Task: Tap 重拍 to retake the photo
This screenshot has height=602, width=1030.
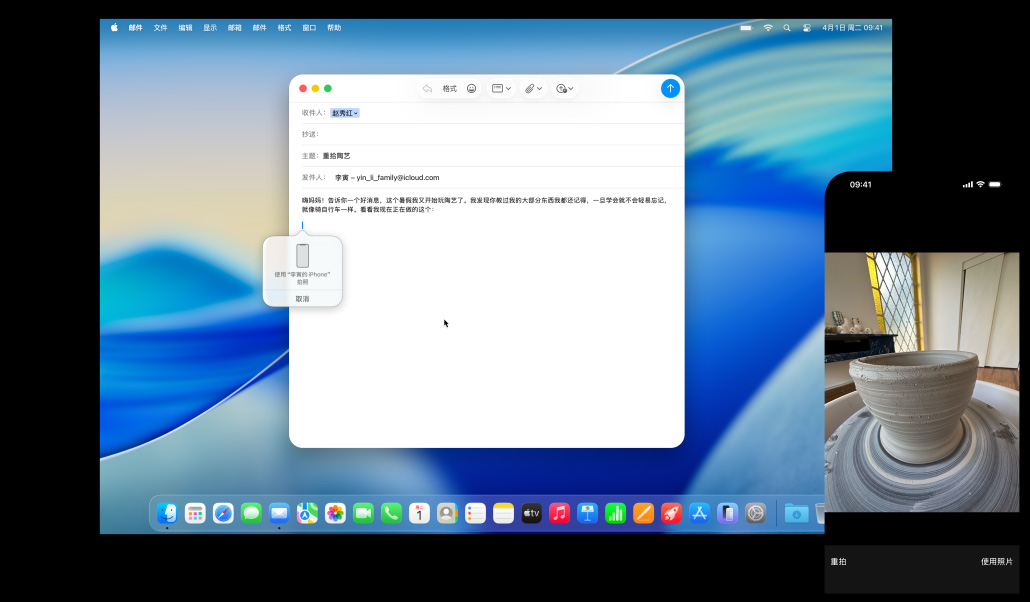Action: click(x=838, y=562)
